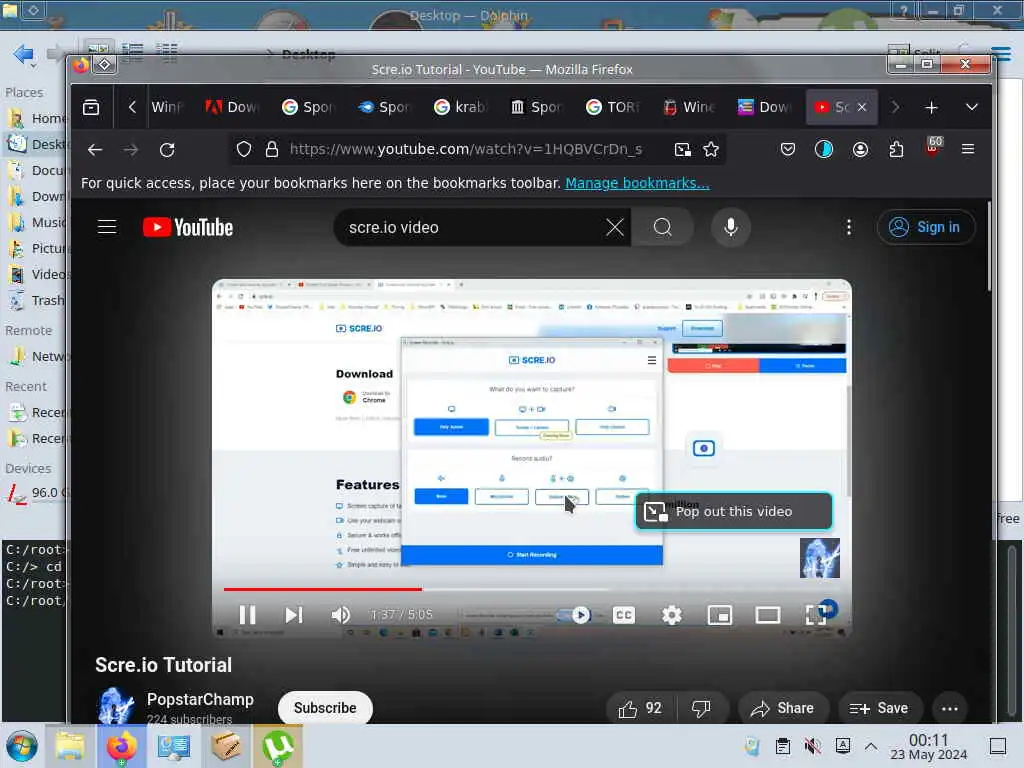1024x768 pixels.
Task: Toggle the autoplay switch
Action: coord(573,615)
